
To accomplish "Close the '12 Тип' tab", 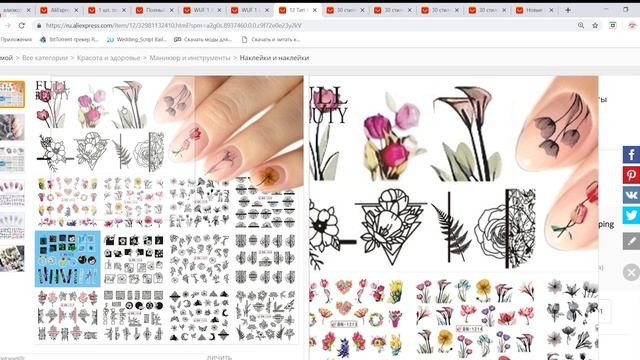I will [x=314, y=10].
